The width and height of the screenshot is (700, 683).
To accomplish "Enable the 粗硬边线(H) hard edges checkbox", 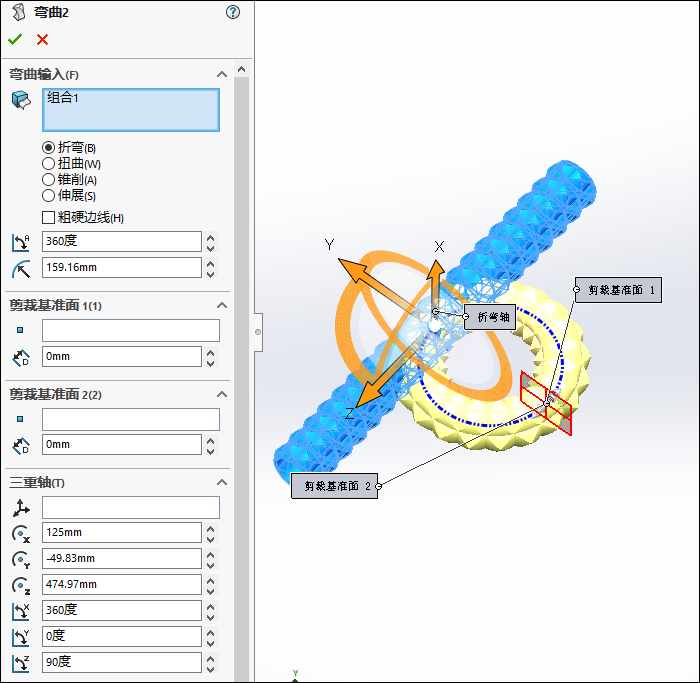I will 48,217.
